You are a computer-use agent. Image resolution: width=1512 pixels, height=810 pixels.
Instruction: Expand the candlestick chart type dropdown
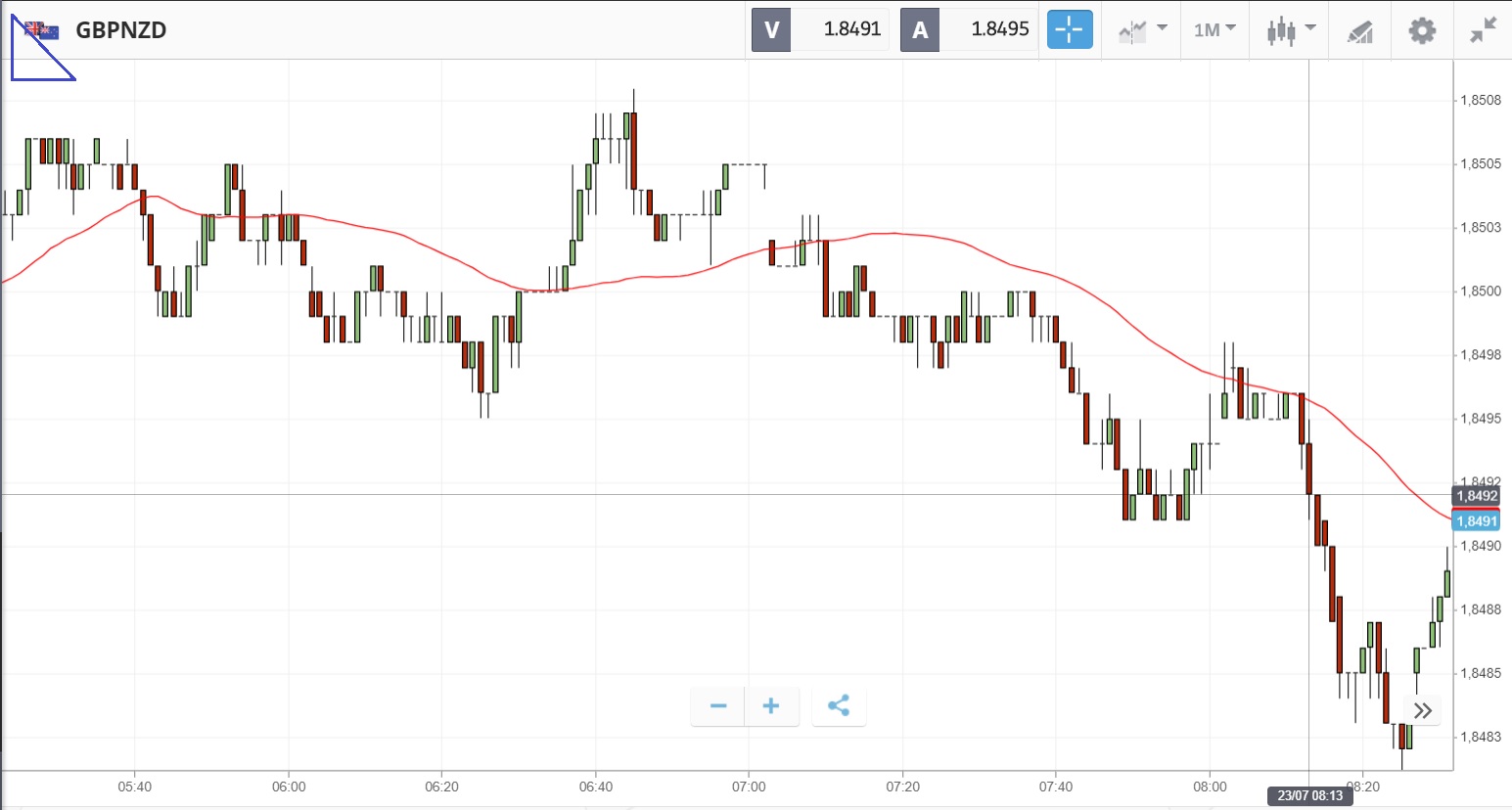(1291, 30)
